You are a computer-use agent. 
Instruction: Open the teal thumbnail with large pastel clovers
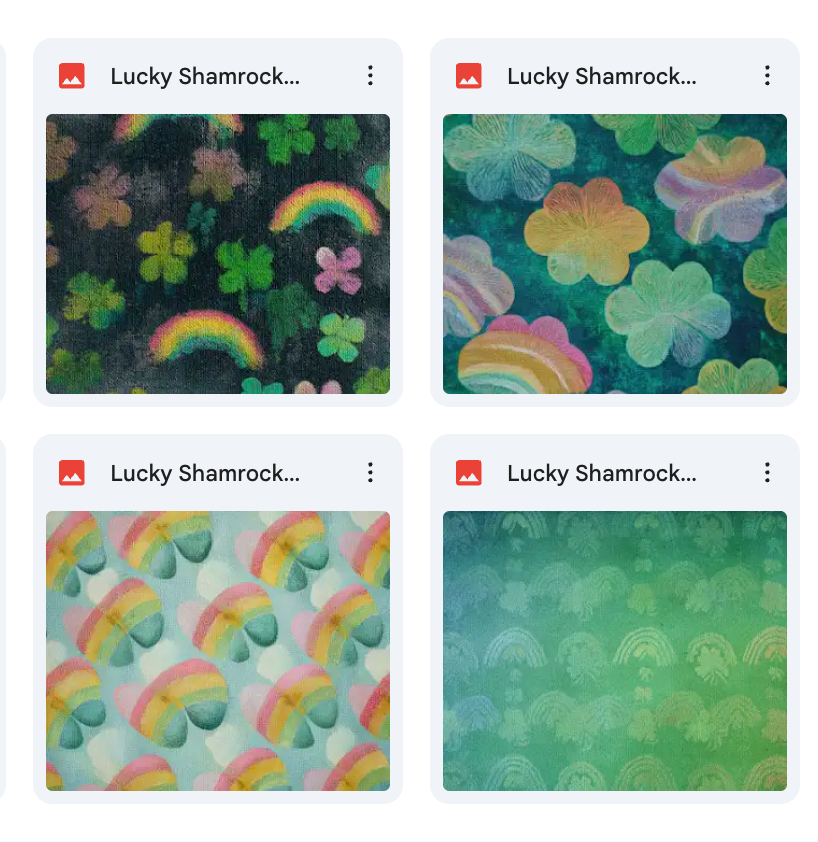coord(615,253)
